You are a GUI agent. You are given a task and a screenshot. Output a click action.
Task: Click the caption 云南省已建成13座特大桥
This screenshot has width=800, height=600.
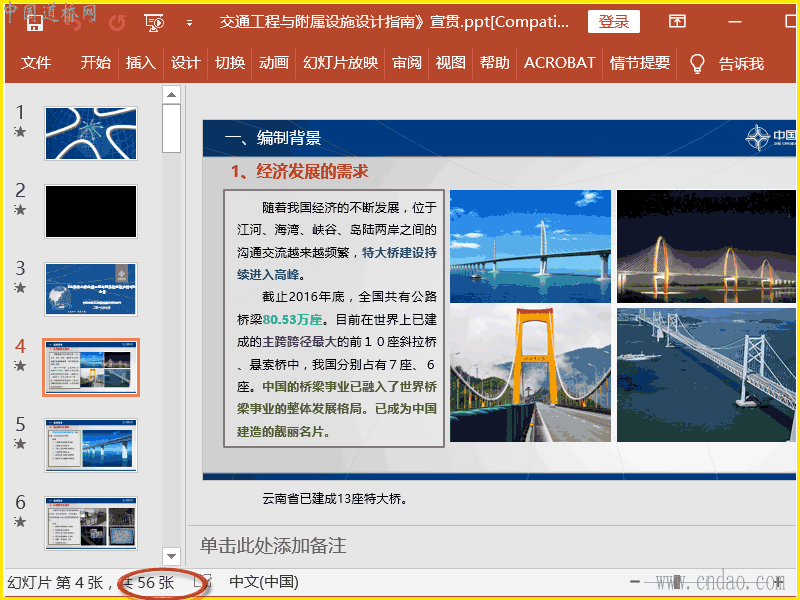coord(335,499)
